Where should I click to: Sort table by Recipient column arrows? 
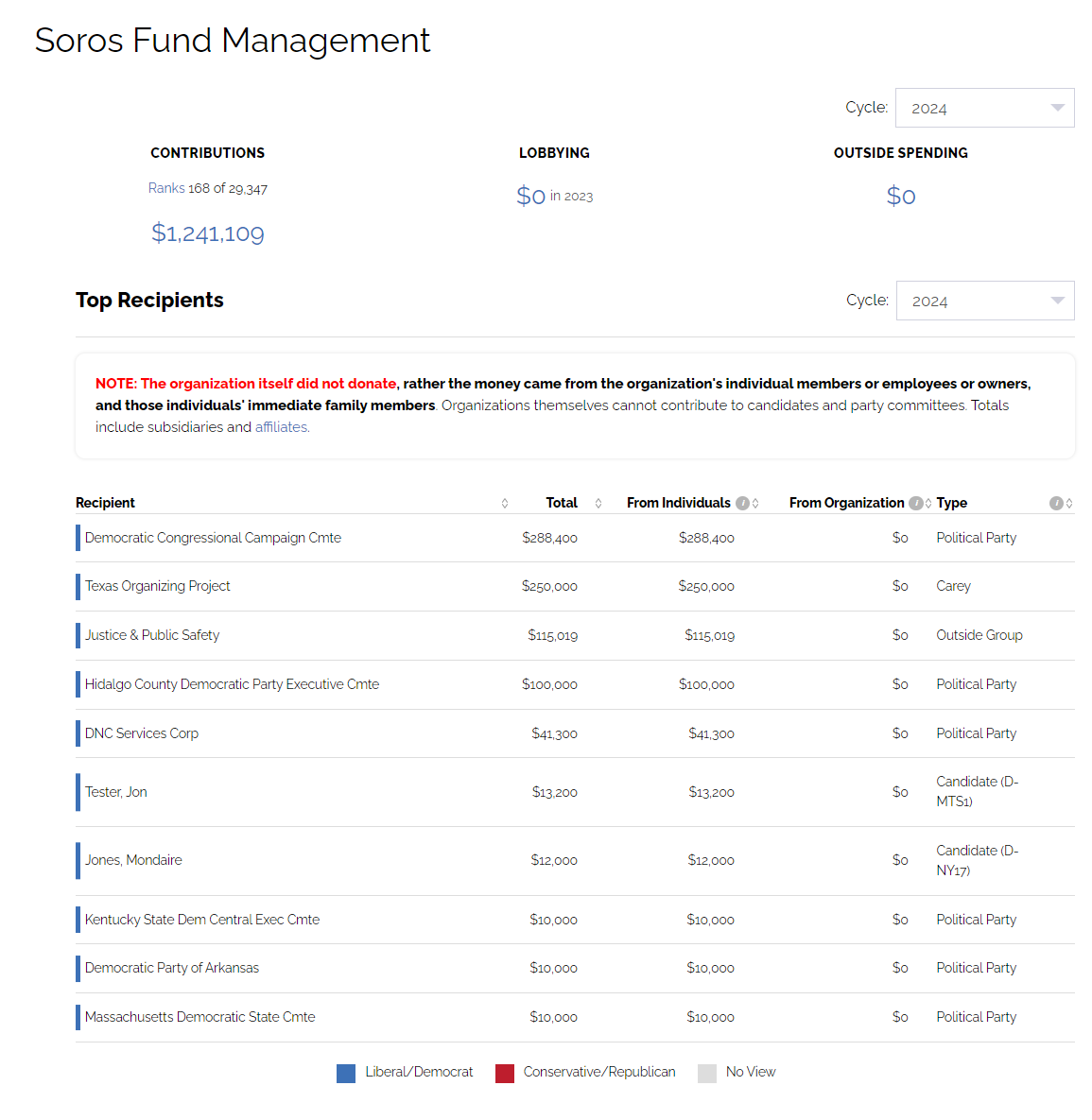point(505,503)
